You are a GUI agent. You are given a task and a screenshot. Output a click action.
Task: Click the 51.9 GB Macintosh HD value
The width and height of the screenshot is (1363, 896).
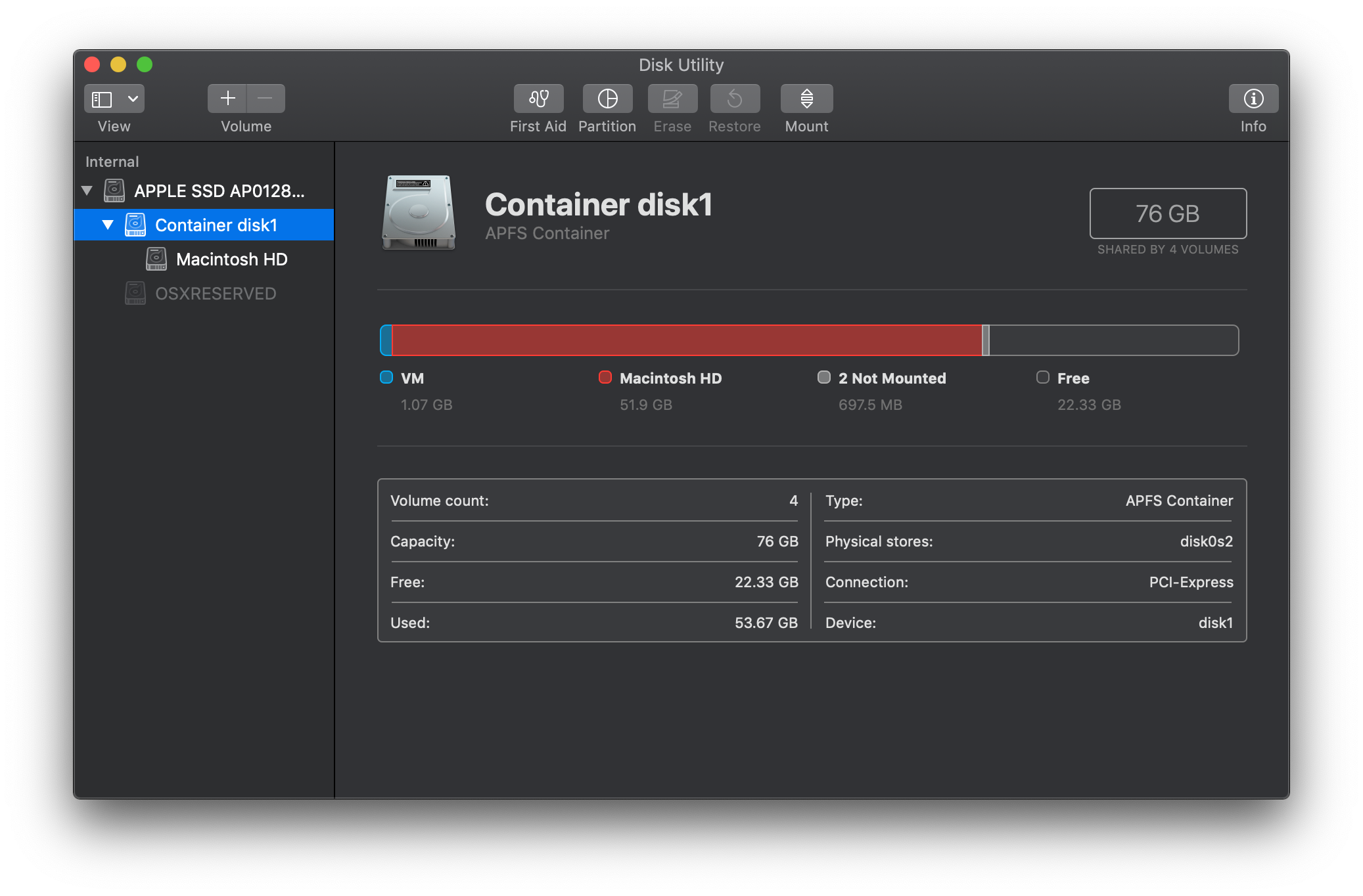click(x=646, y=405)
